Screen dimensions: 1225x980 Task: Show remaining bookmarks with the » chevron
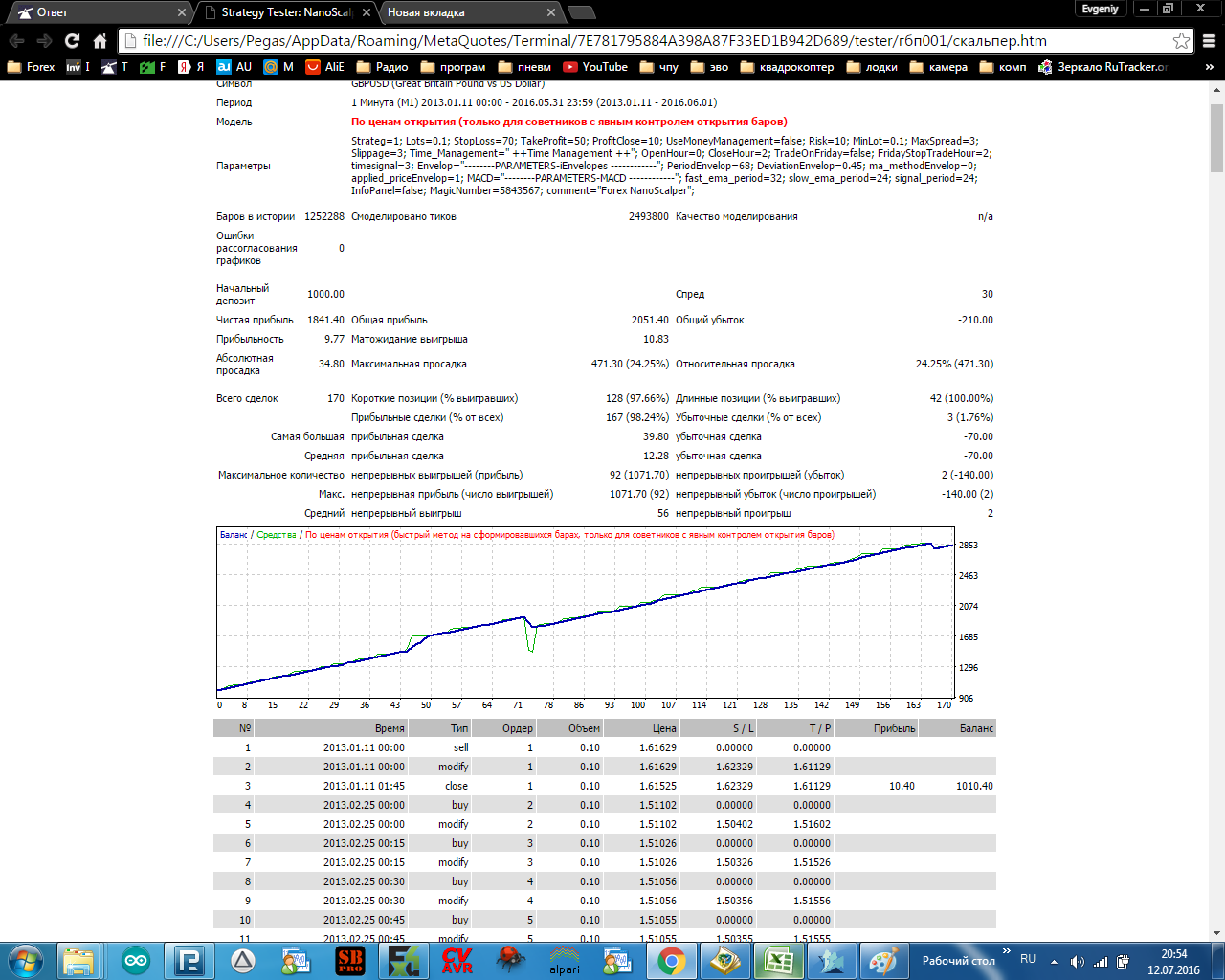pos(1209,67)
